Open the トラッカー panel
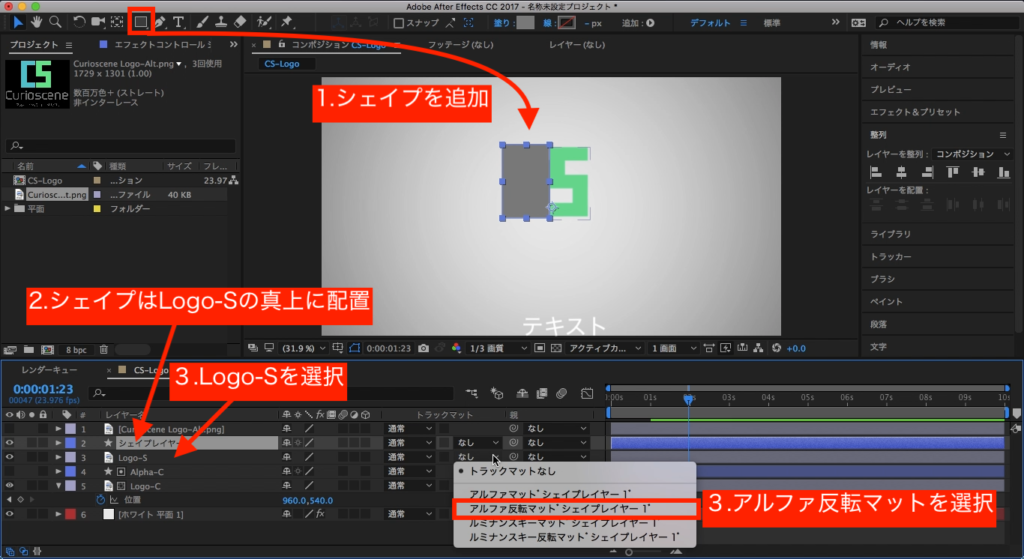 point(890,257)
